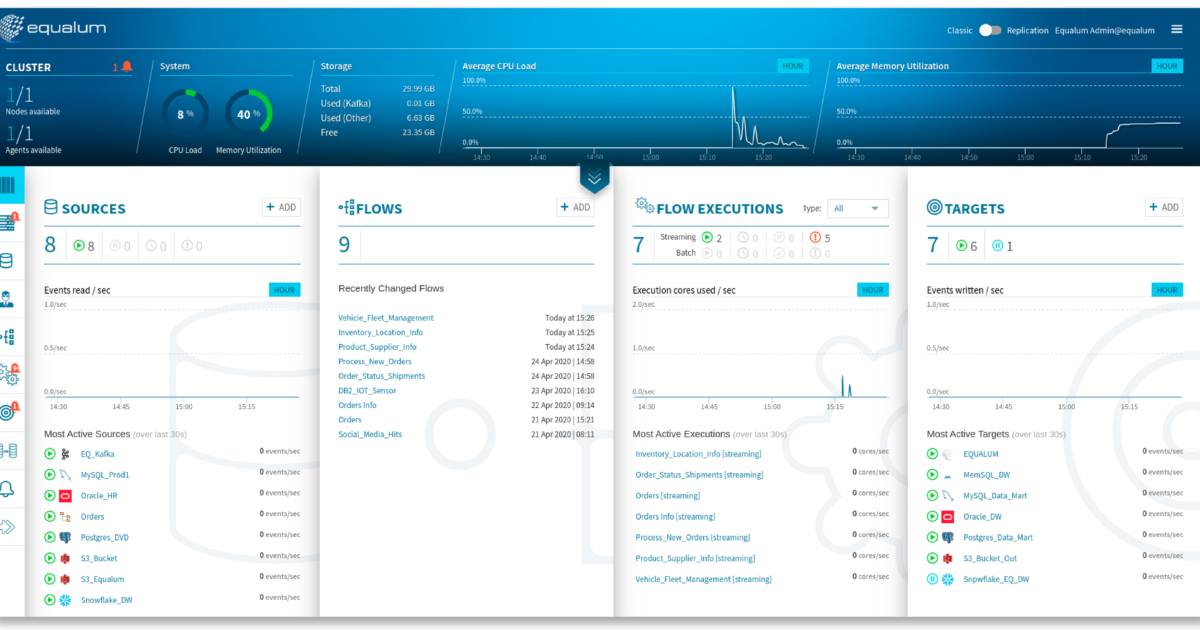Open the MySQL_Data_Mart target
The image size is (1200, 630).
point(995,496)
